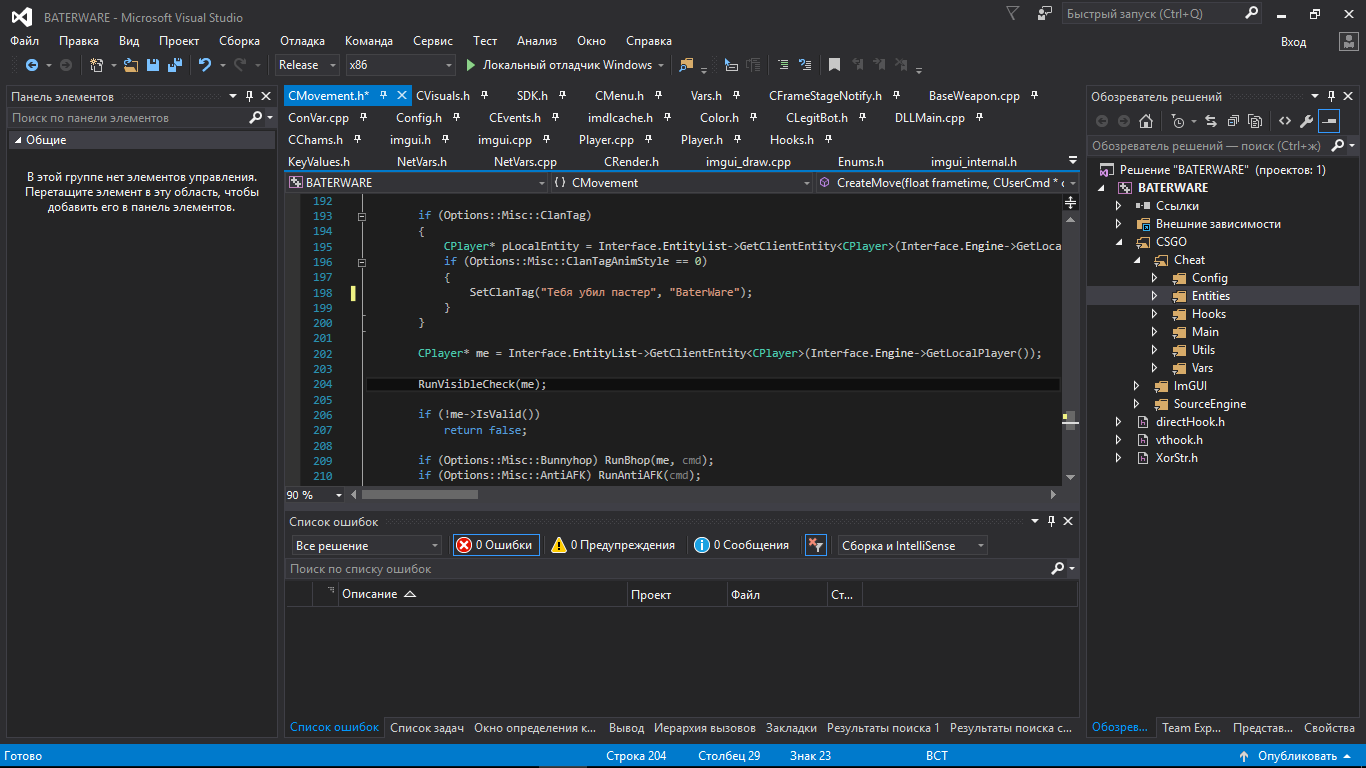Screen dimensions: 1366x768
Task: Toggle pin on the CMovement.h* tab
Action: pyautogui.click(x=384, y=96)
